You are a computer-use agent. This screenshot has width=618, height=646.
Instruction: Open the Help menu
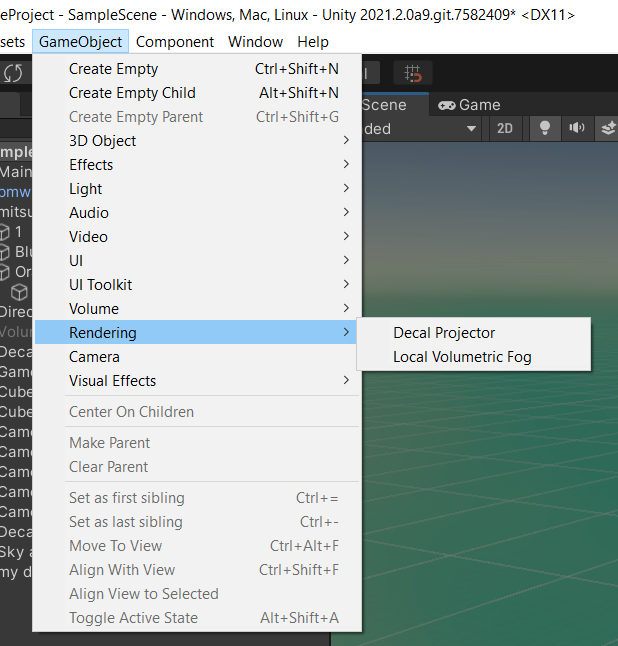(313, 42)
